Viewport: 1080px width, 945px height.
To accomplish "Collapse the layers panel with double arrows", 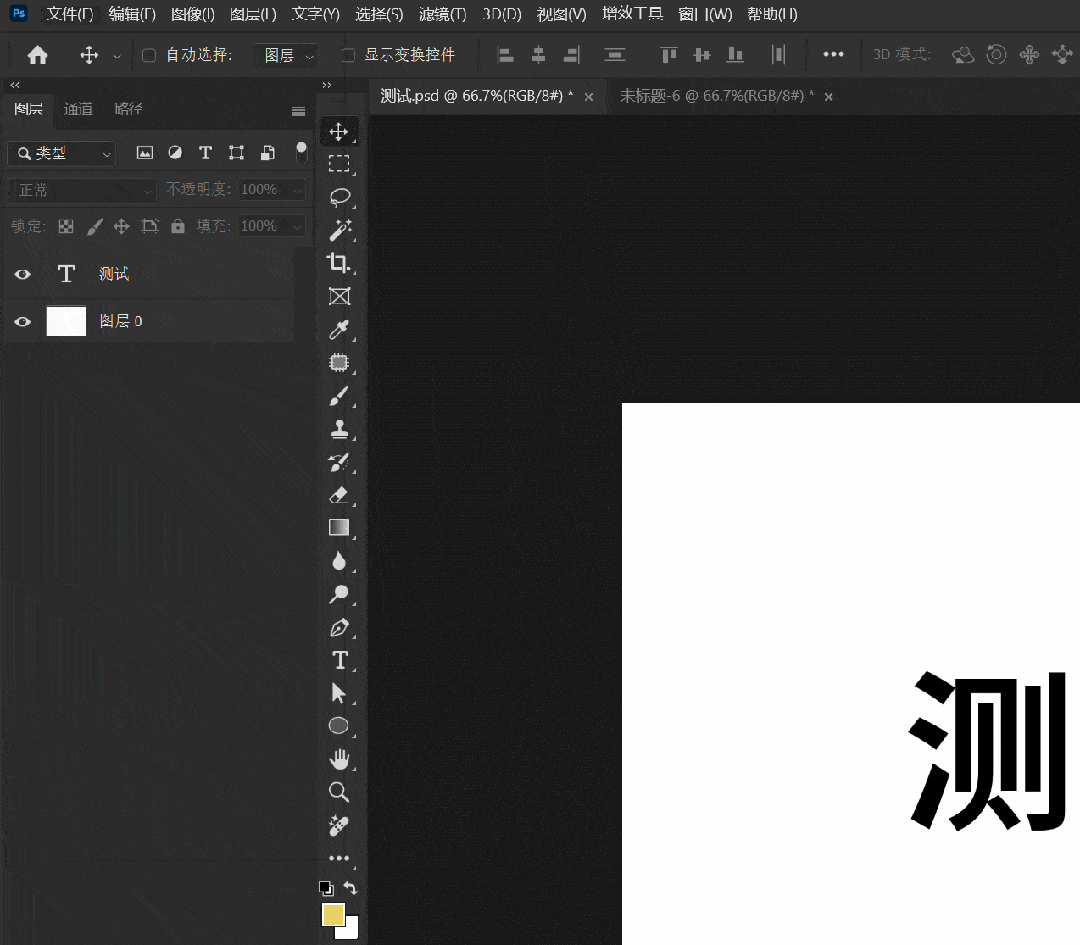I will pyautogui.click(x=14, y=85).
